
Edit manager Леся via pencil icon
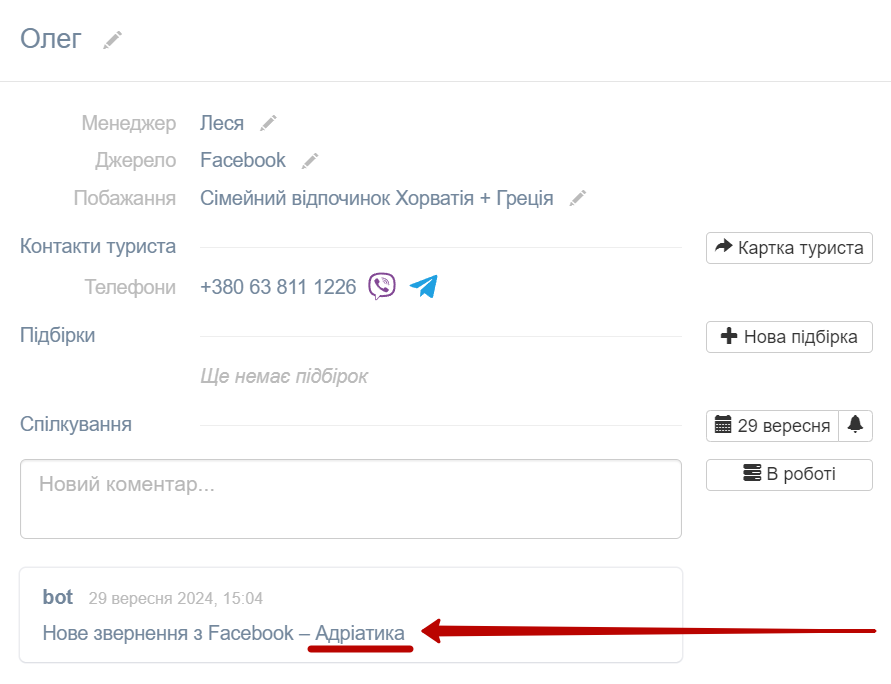click(268, 123)
